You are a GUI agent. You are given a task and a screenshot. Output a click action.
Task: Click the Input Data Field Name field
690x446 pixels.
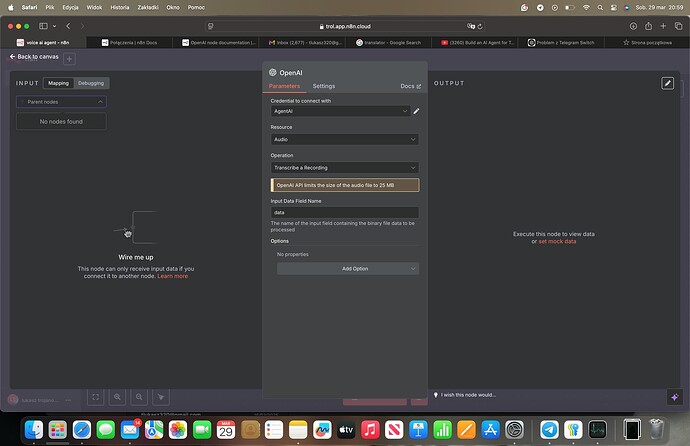[345, 212]
